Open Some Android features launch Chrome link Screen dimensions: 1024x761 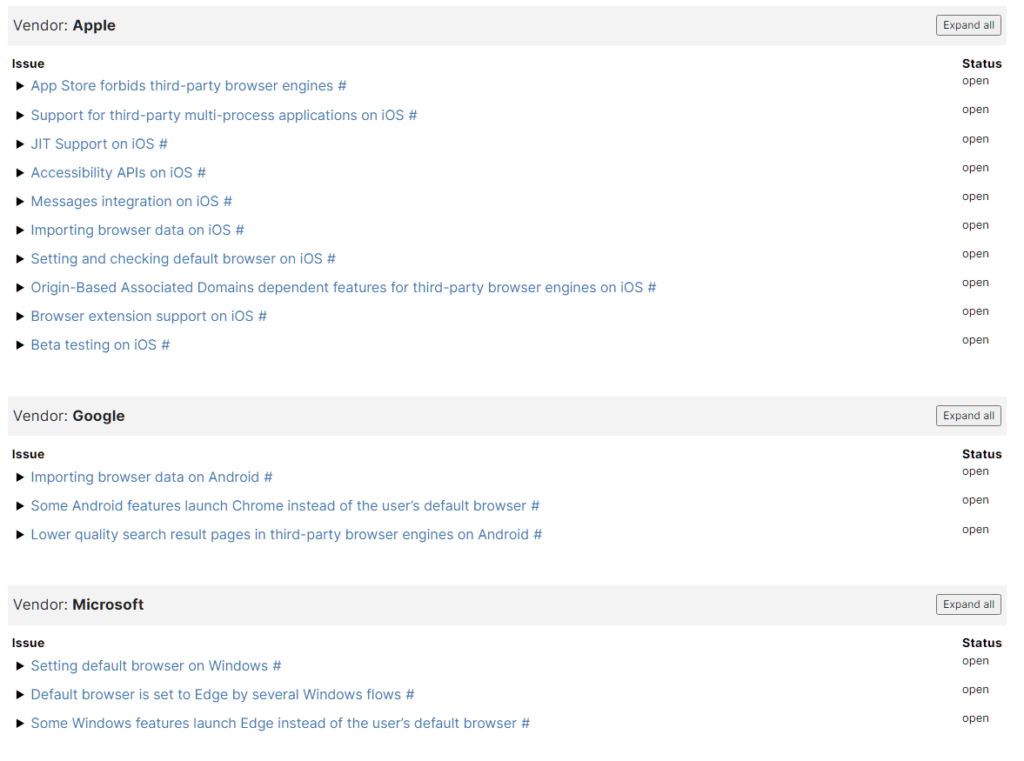278,507
